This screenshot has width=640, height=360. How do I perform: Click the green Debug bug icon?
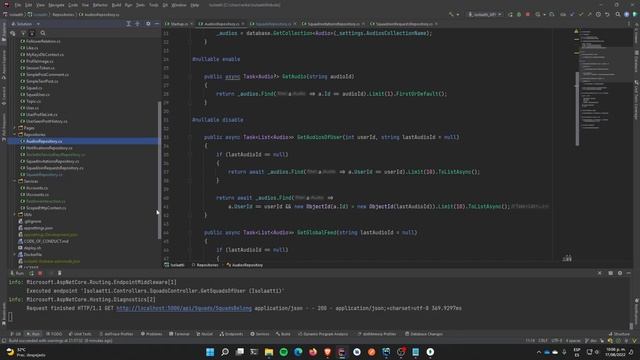tap(519, 14)
